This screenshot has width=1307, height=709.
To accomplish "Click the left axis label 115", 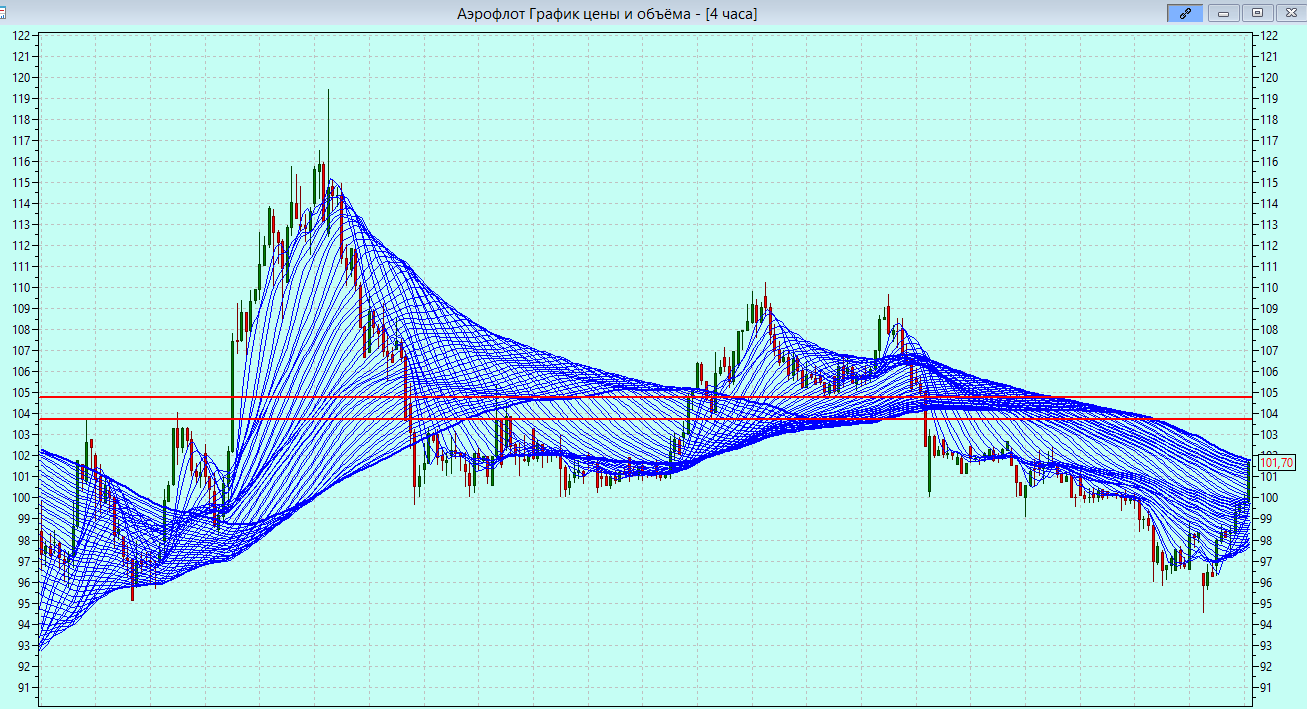I will 22,183.
